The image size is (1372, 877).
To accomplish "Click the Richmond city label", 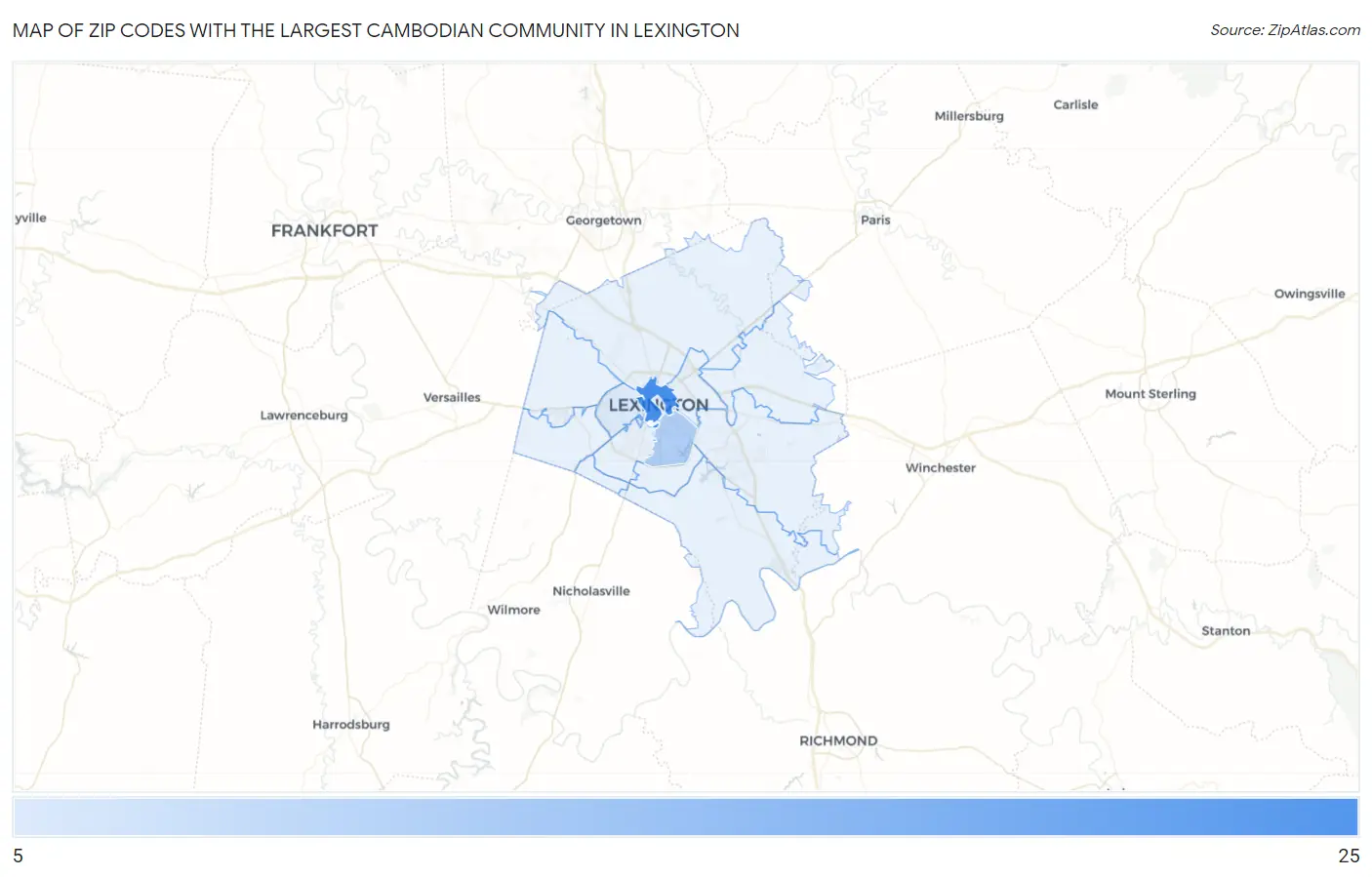I will pos(838,740).
